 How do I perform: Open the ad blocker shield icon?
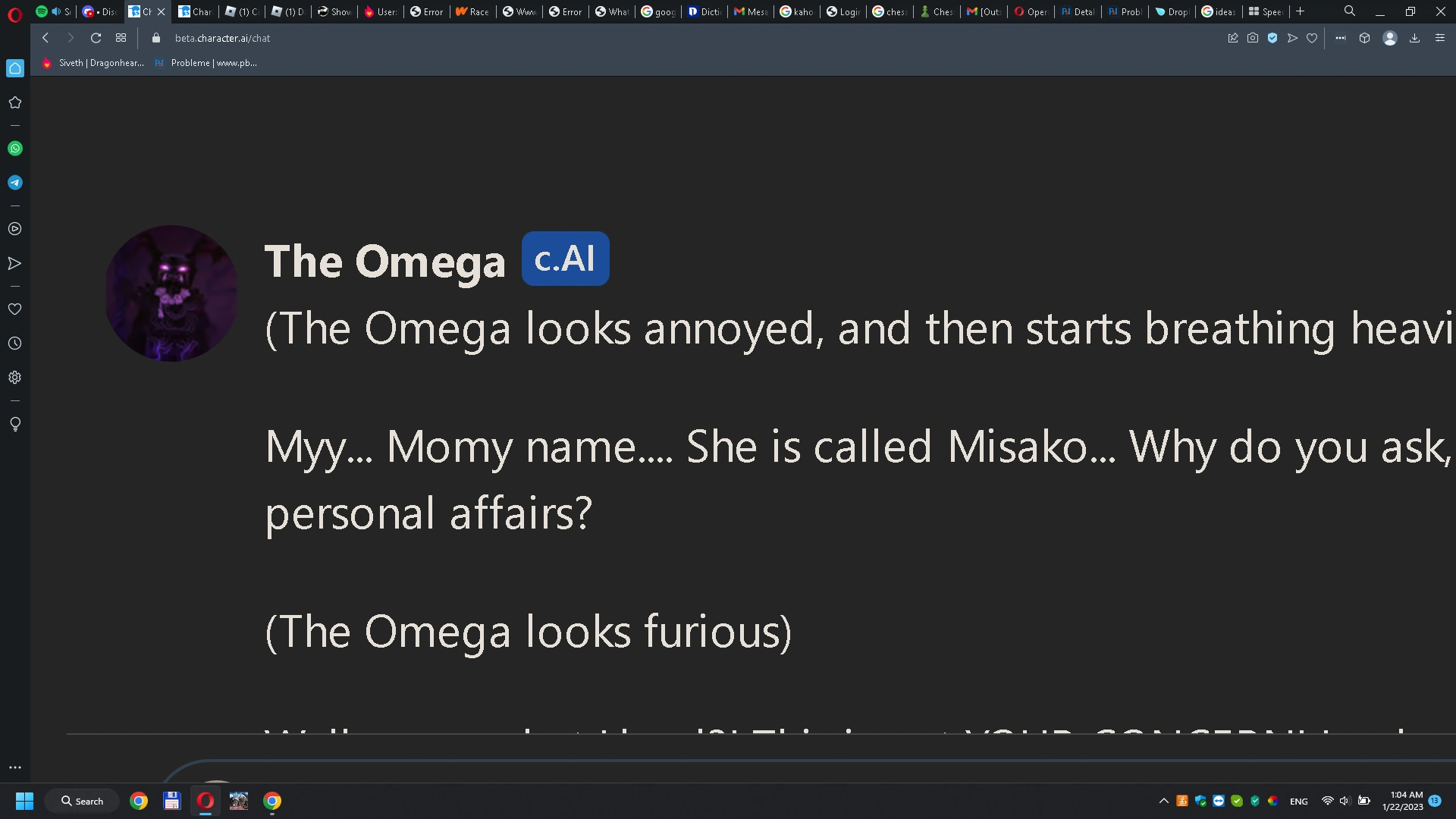[1272, 38]
